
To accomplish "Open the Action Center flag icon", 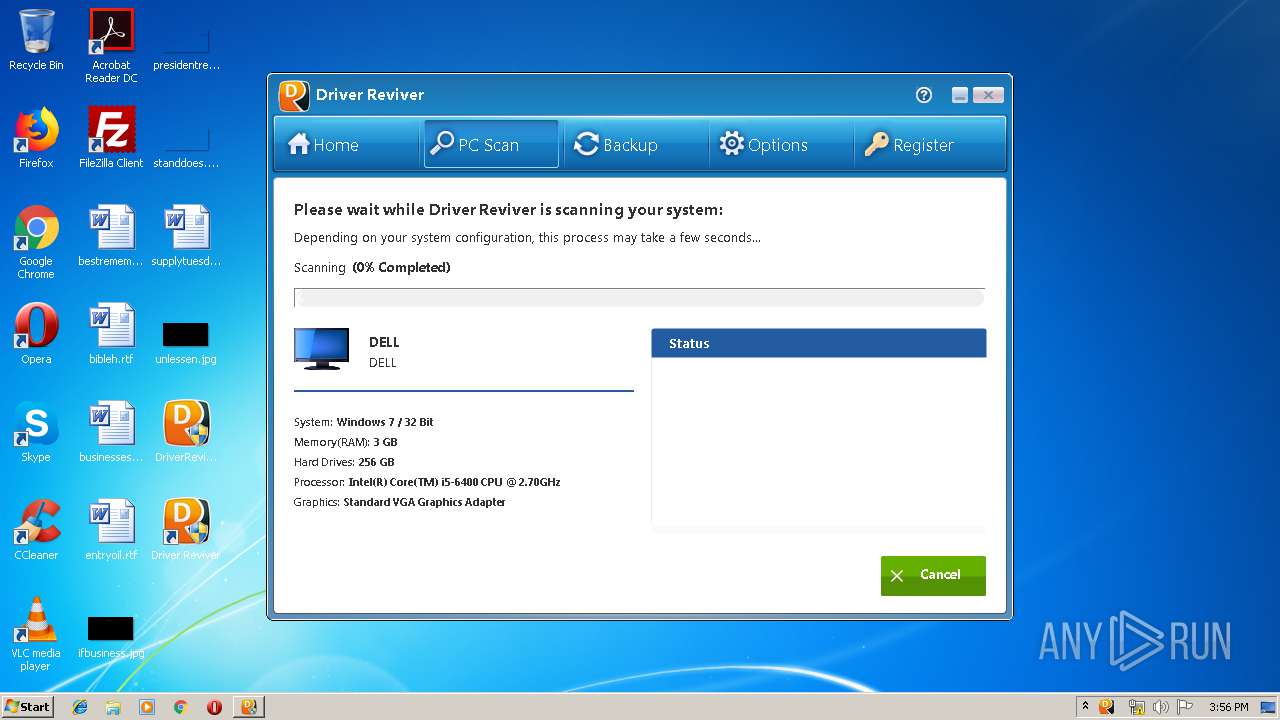I will [x=1185, y=707].
